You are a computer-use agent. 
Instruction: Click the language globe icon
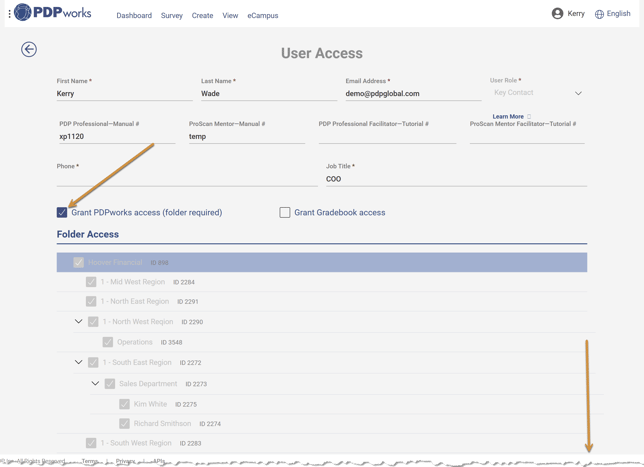coord(599,14)
